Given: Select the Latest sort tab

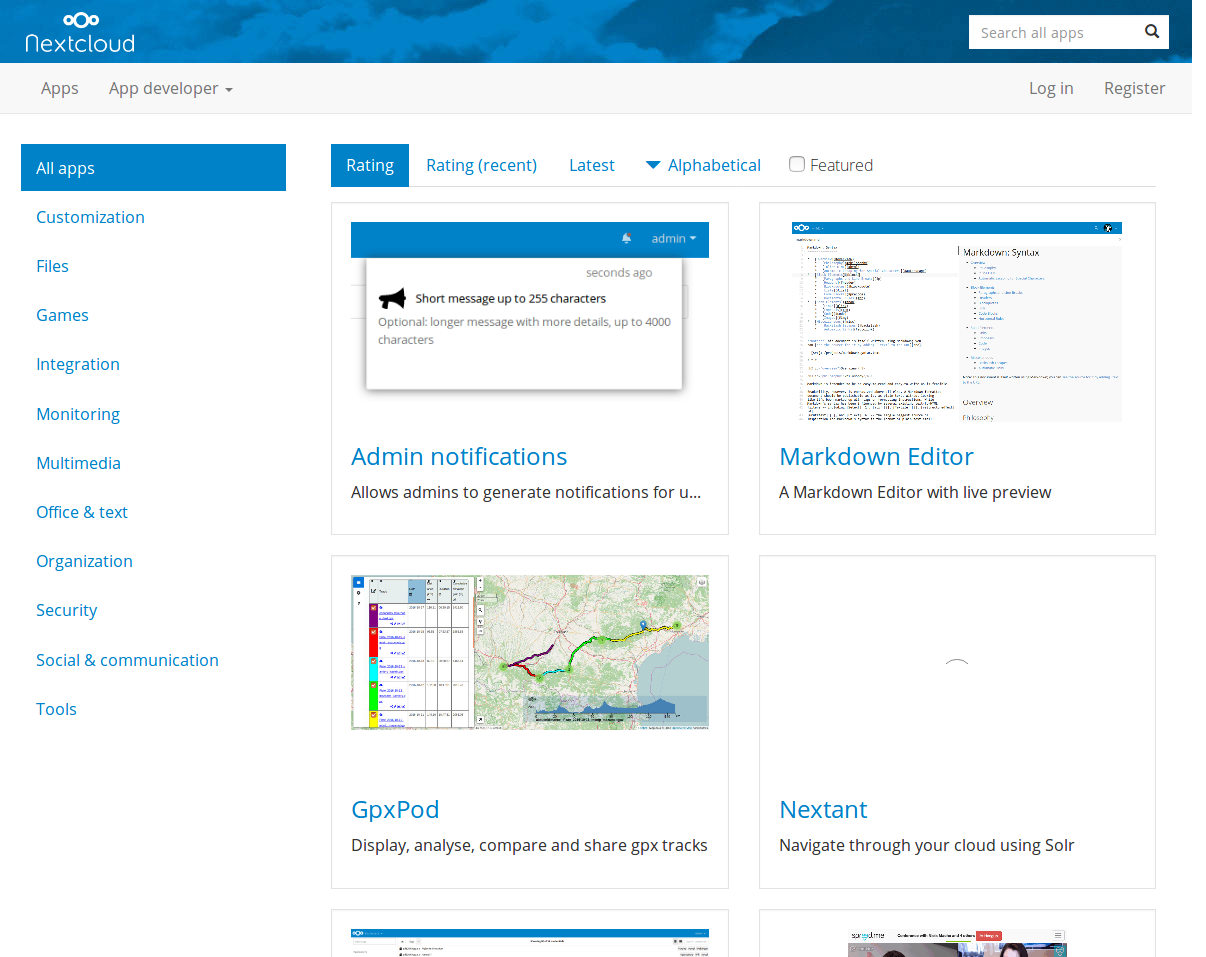Looking at the screenshot, I should coord(592,165).
